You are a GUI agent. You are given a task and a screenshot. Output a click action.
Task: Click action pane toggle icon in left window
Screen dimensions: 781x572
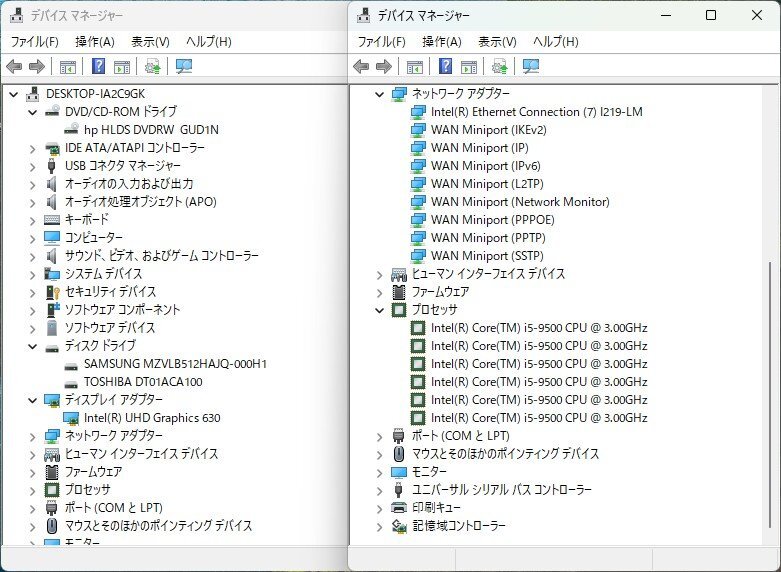(122, 66)
